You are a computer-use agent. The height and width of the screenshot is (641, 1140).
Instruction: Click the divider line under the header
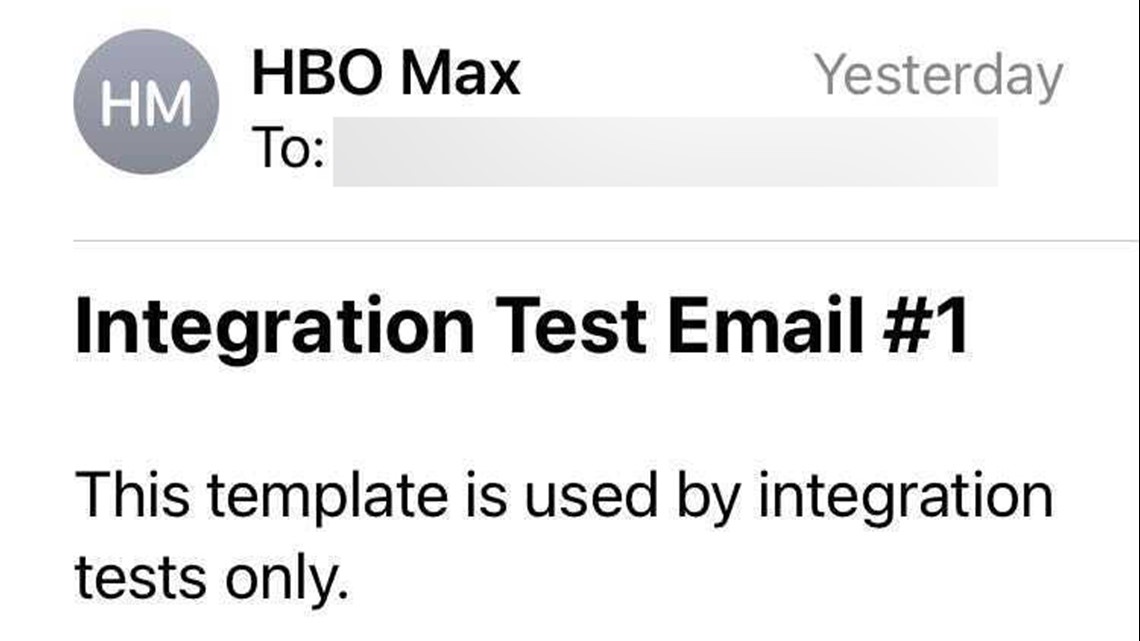606,240
